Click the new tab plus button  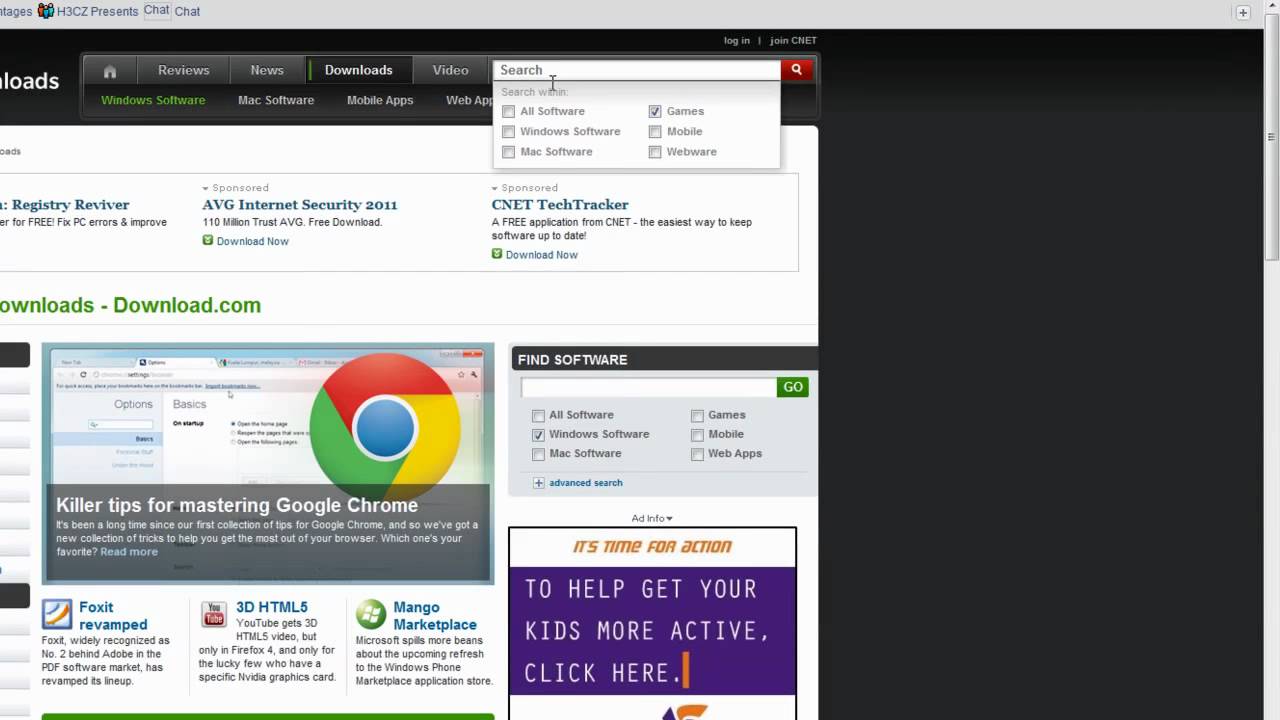pos(1243,13)
